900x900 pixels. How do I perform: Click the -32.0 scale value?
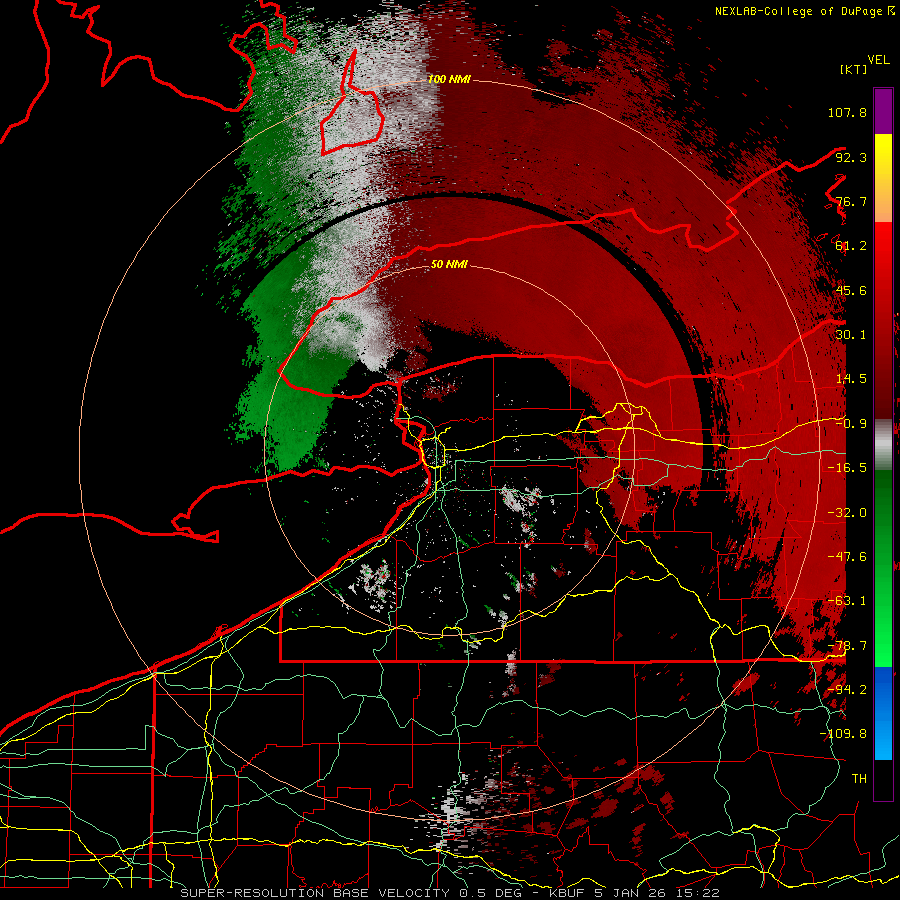tap(847, 513)
